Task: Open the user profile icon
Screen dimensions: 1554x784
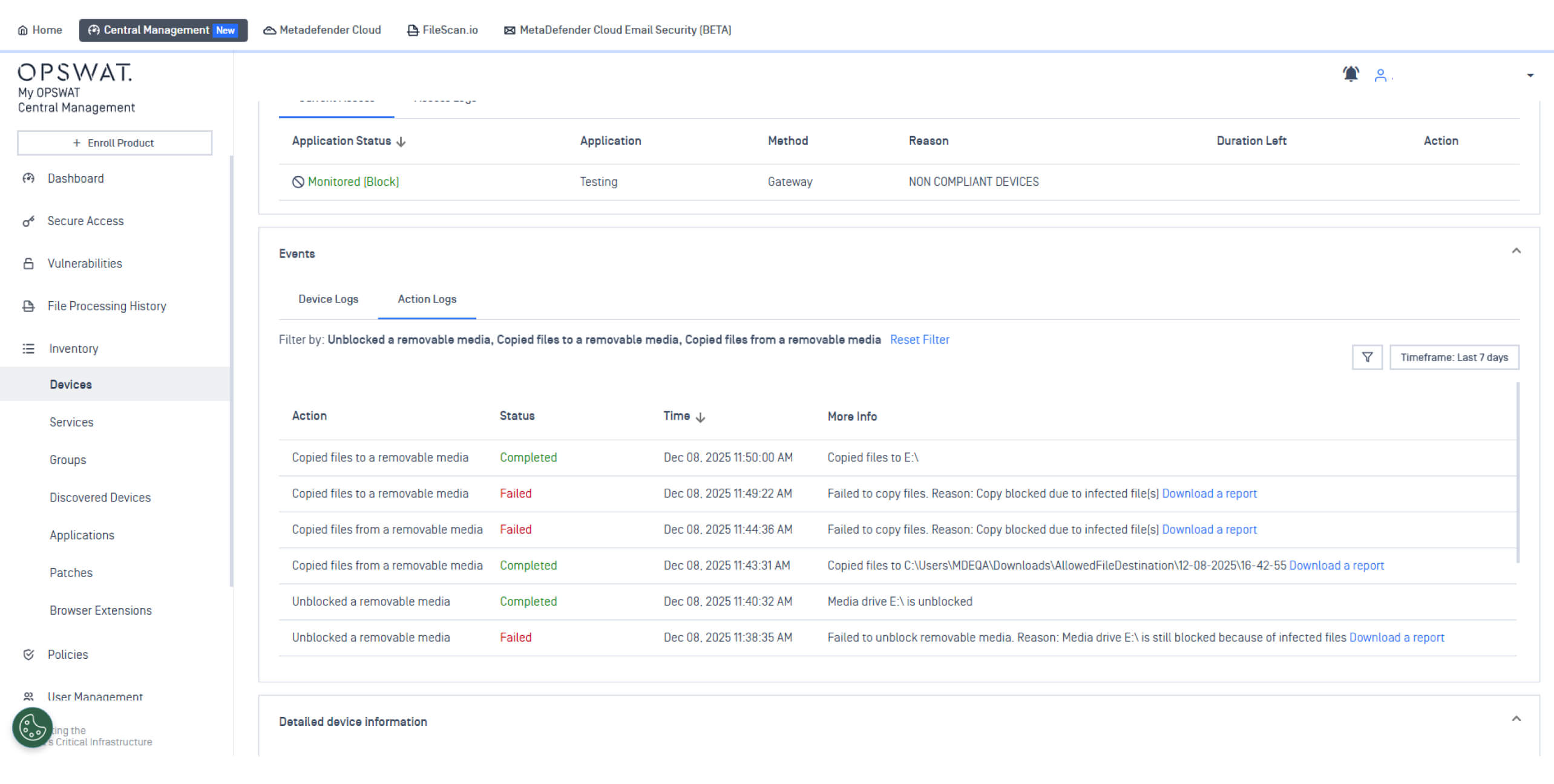Action: 1380,76
